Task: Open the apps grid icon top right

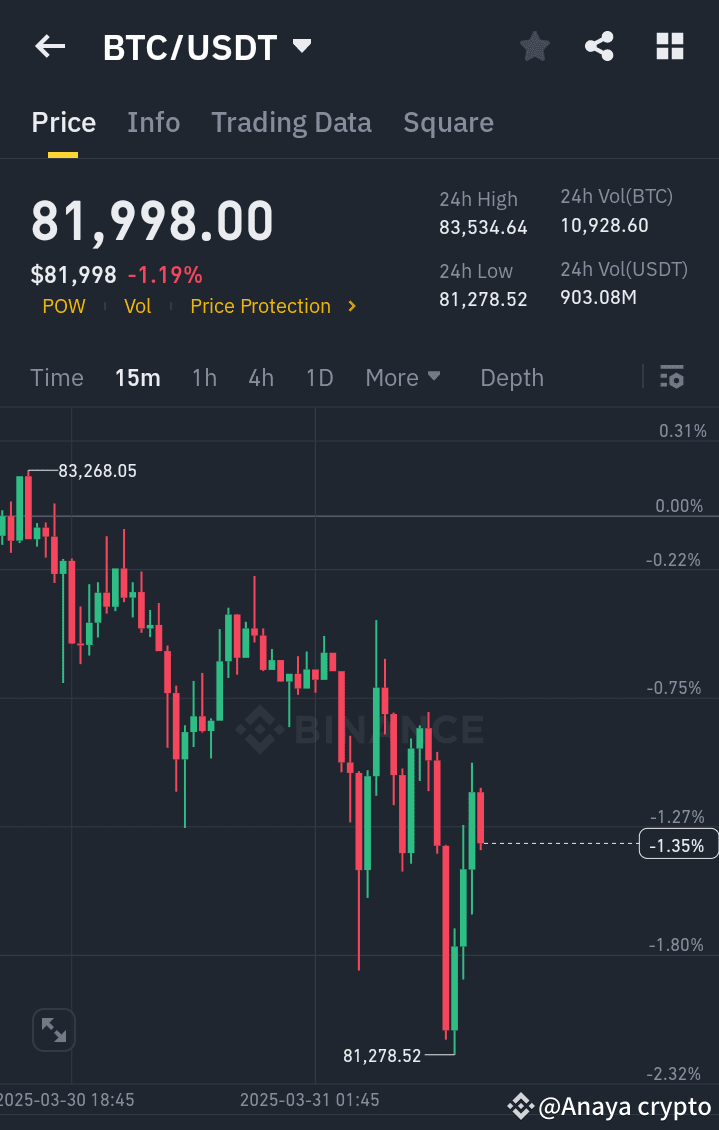Action: (669, 46)
